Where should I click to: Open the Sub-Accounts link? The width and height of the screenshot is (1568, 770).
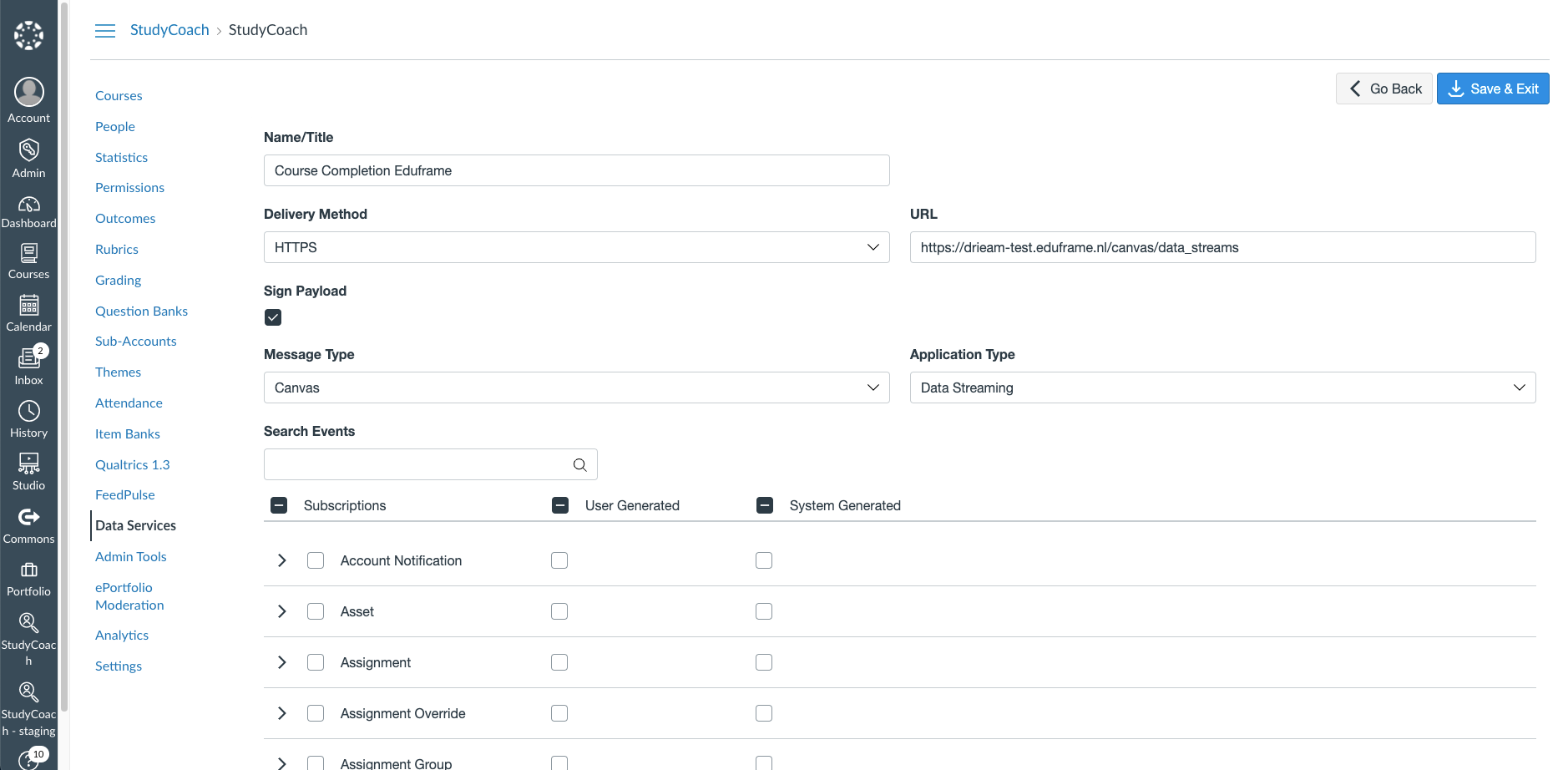coord(136,342)
